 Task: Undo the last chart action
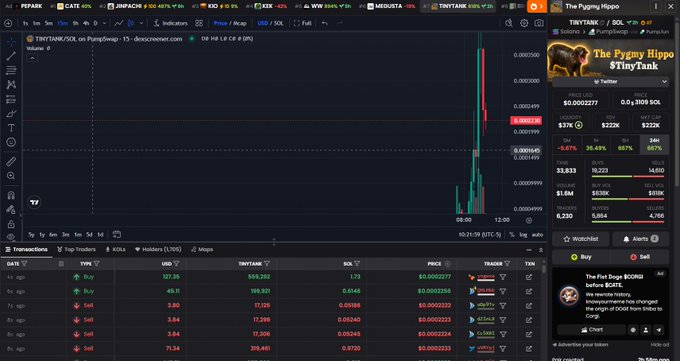click(x=325, y=23)
